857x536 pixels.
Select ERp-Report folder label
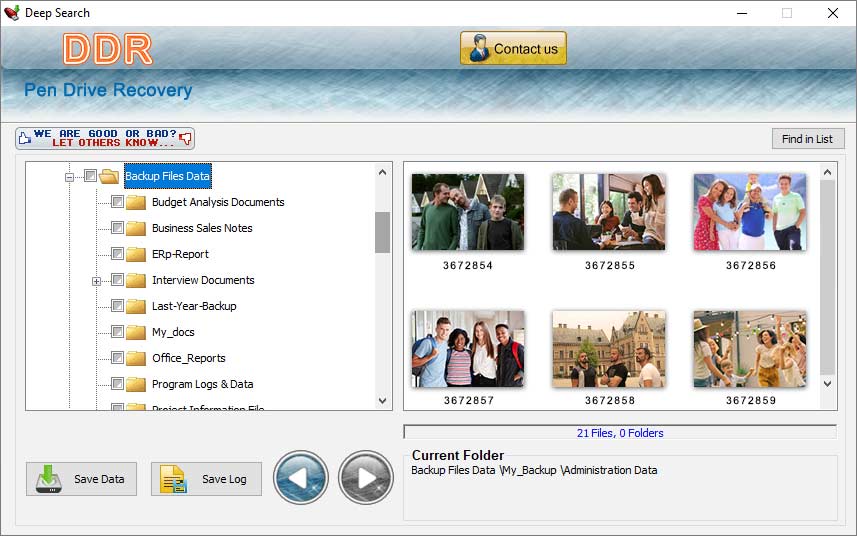pos(180,254)
